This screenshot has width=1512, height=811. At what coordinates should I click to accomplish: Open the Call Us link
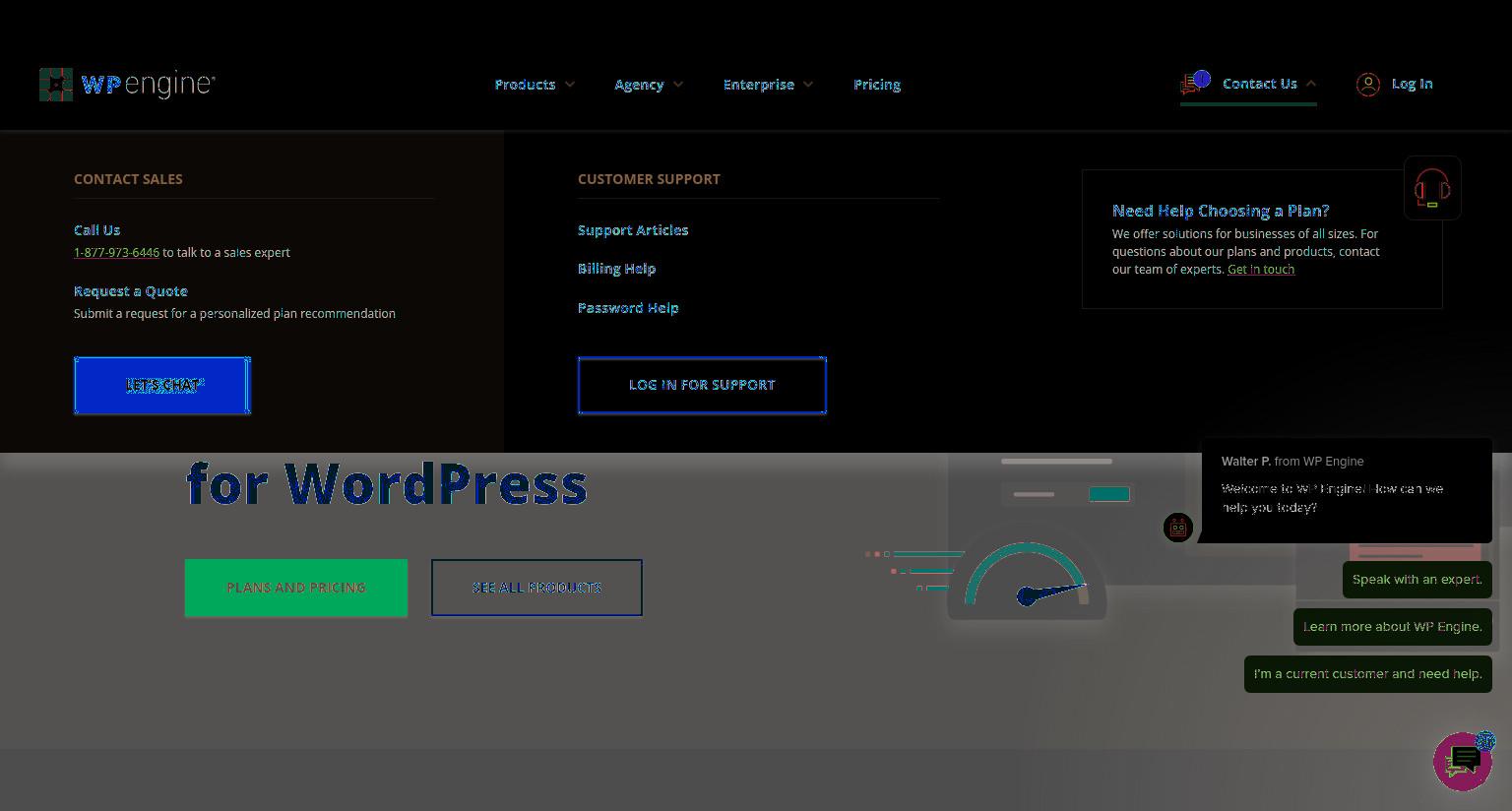click(96, 230)
